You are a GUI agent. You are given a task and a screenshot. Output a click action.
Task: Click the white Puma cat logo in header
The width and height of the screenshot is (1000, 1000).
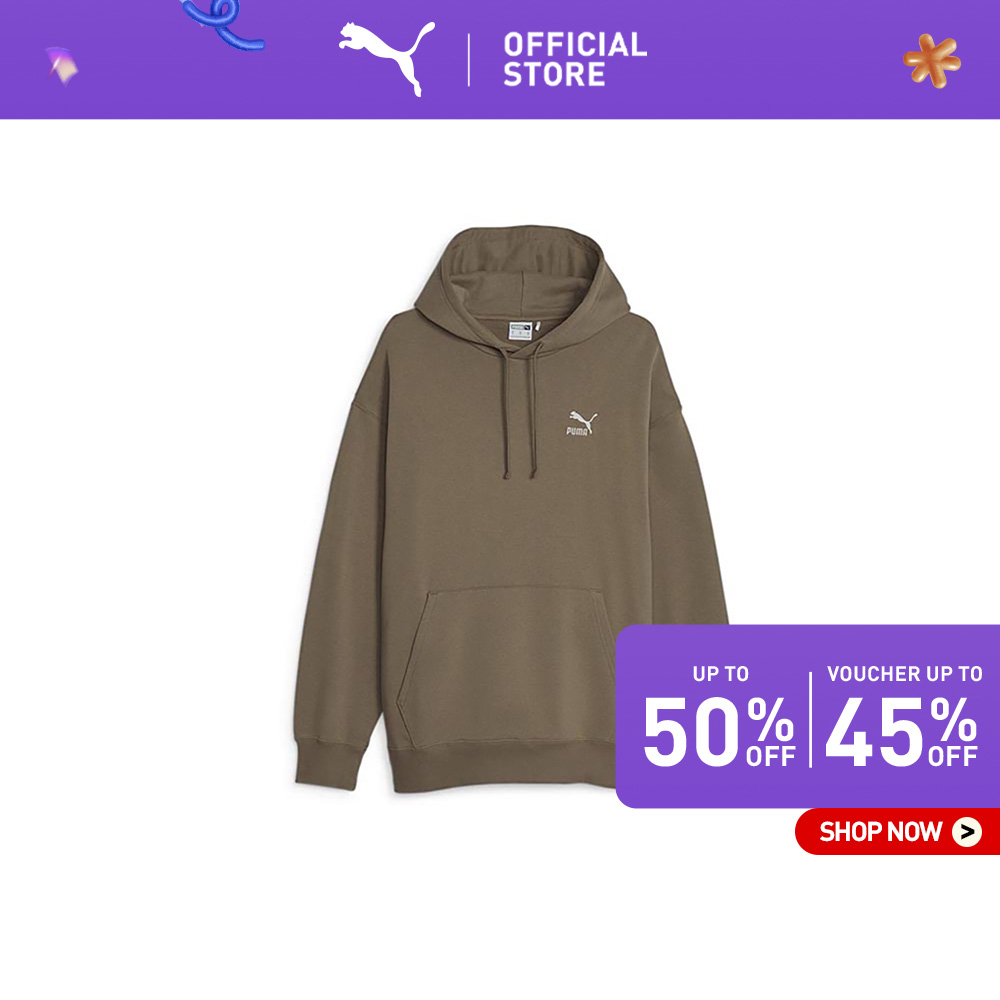click(386, 57)
